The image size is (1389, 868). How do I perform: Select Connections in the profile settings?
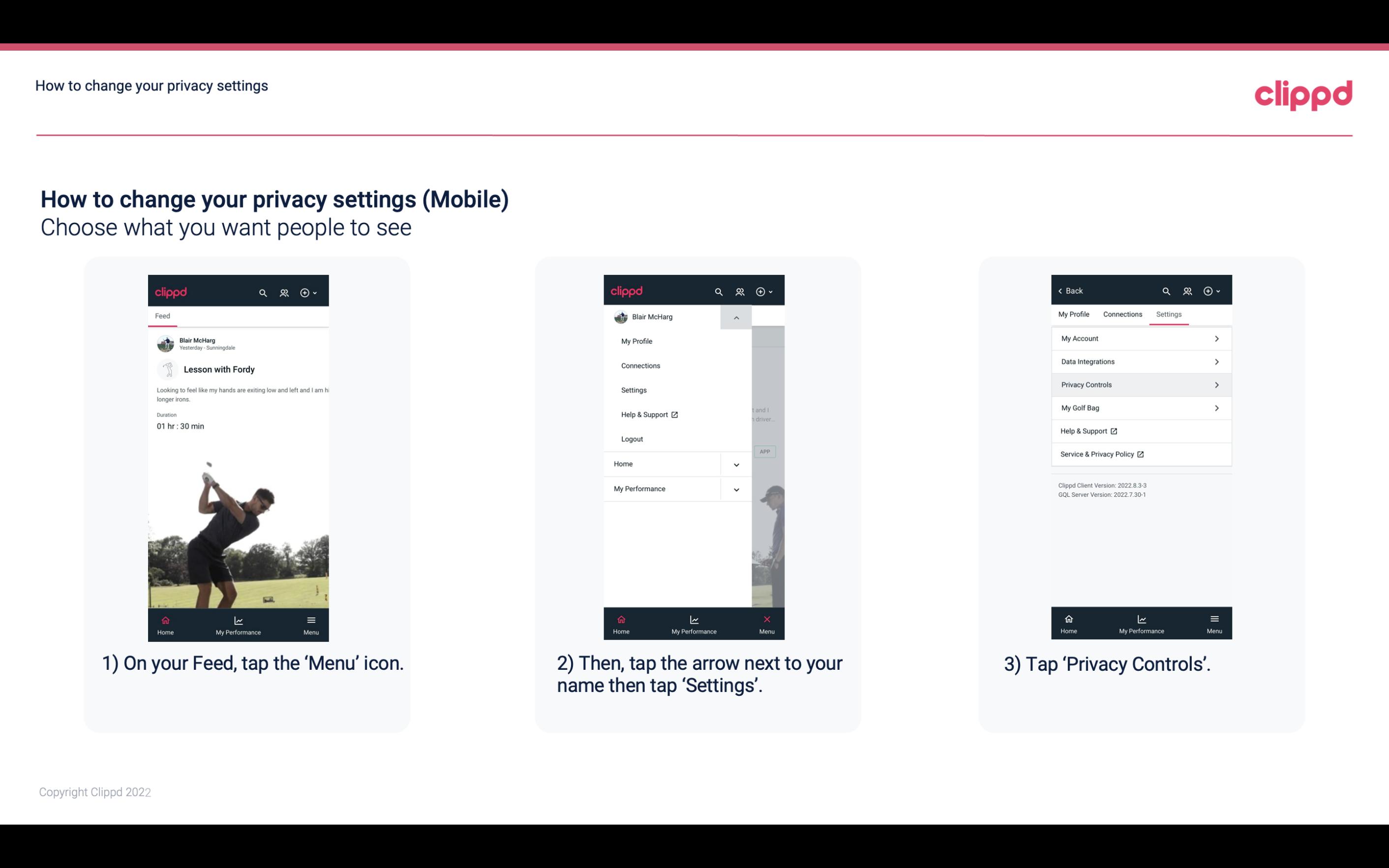(1122, 314)
